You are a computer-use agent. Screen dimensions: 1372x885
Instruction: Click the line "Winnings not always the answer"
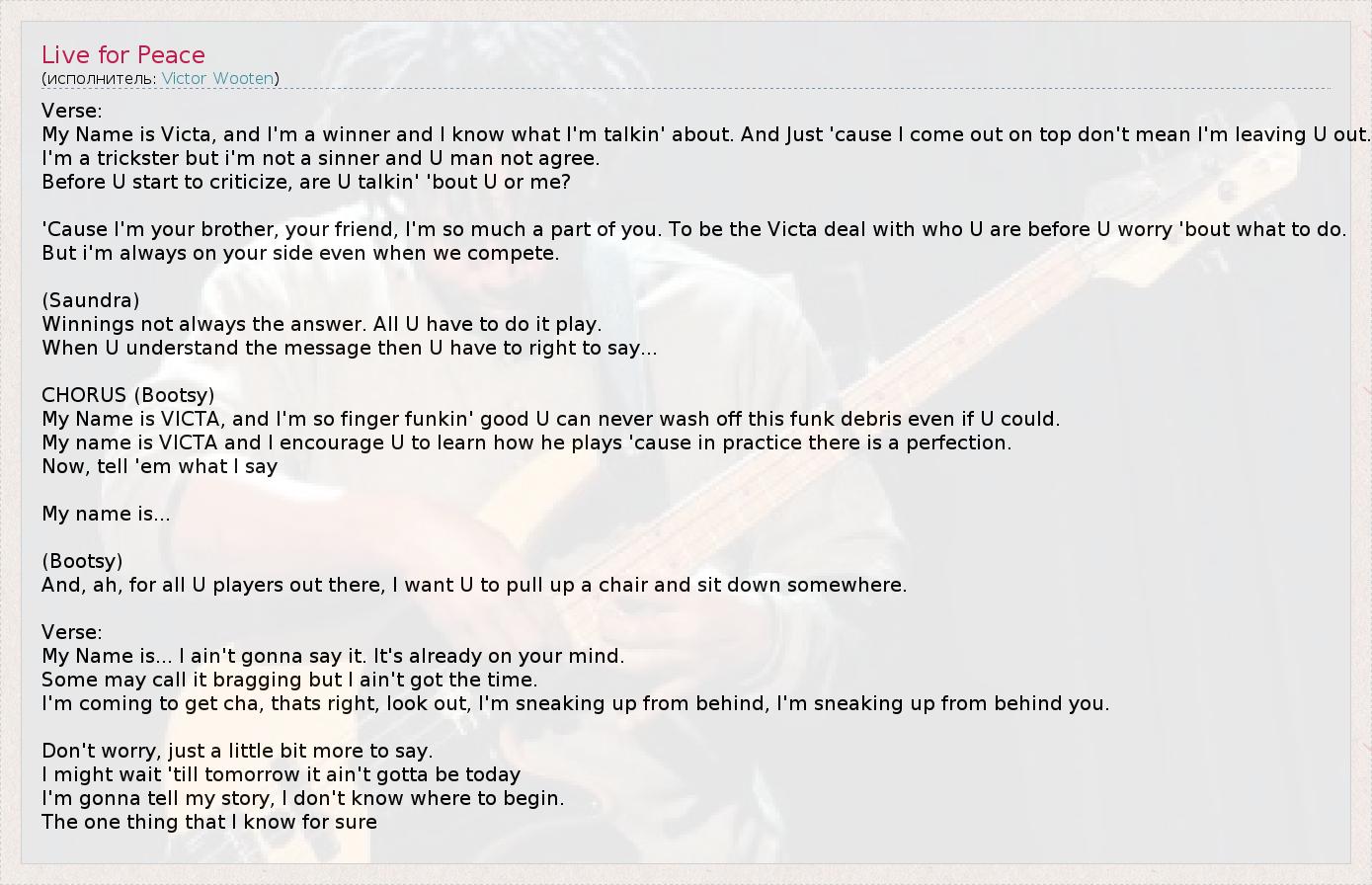point(321,324)
